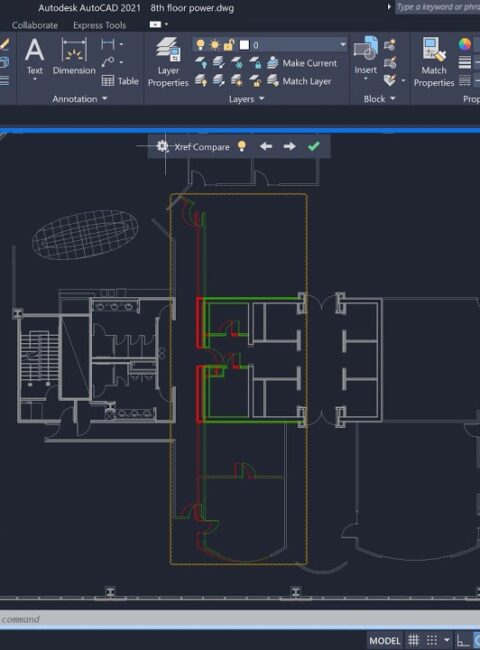Screen dimensions: 480x650
Task: Click the Match Layer button
Action: (x=299, y=81)
